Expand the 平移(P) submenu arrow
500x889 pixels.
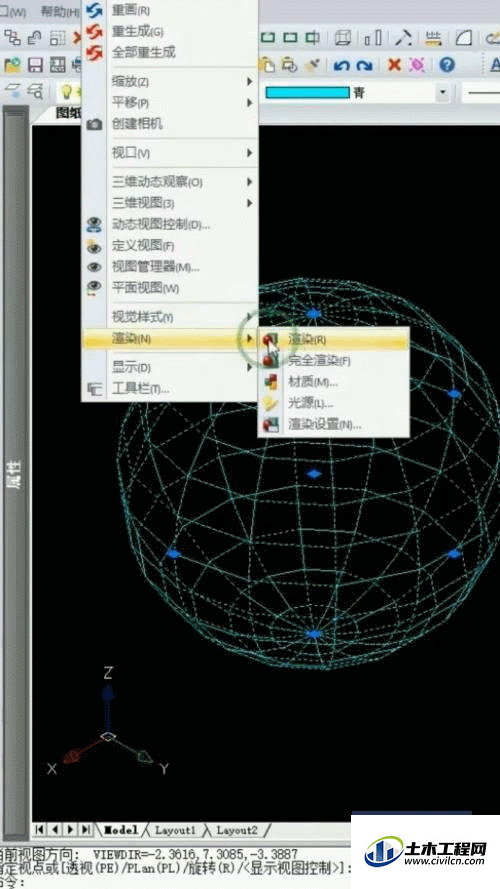pos(249,103)
